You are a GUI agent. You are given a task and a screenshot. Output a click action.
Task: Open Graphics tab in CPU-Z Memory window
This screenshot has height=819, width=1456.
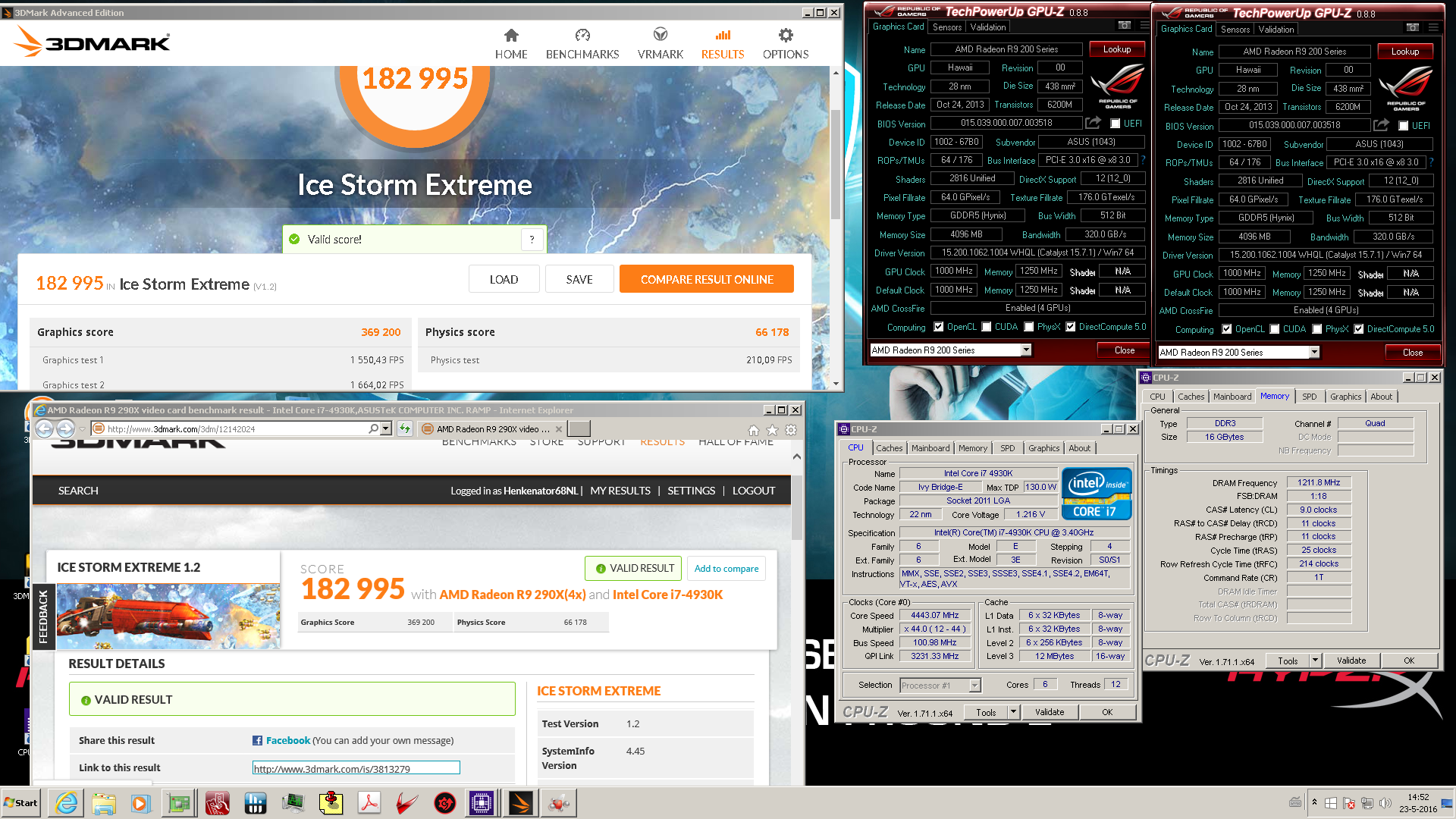pos(1345,397)
